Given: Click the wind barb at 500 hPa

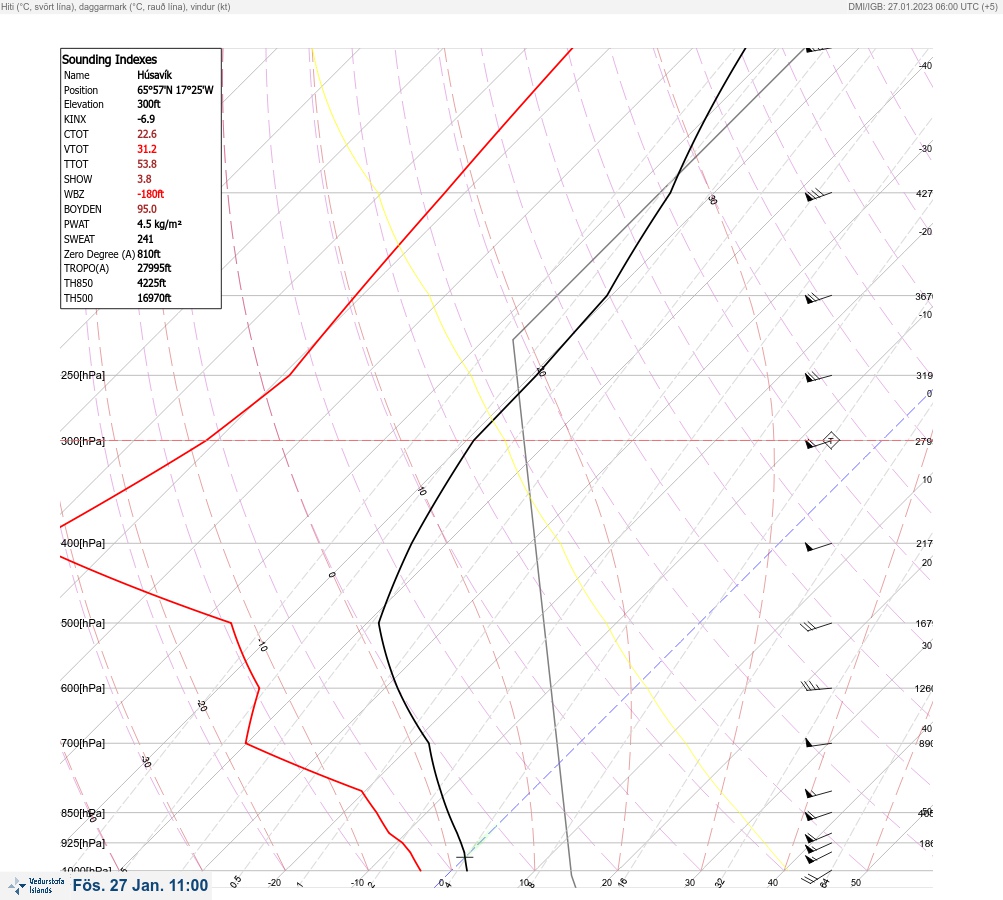Looking at the screenshot, I should pyautogui.click(x=816, y=626).
